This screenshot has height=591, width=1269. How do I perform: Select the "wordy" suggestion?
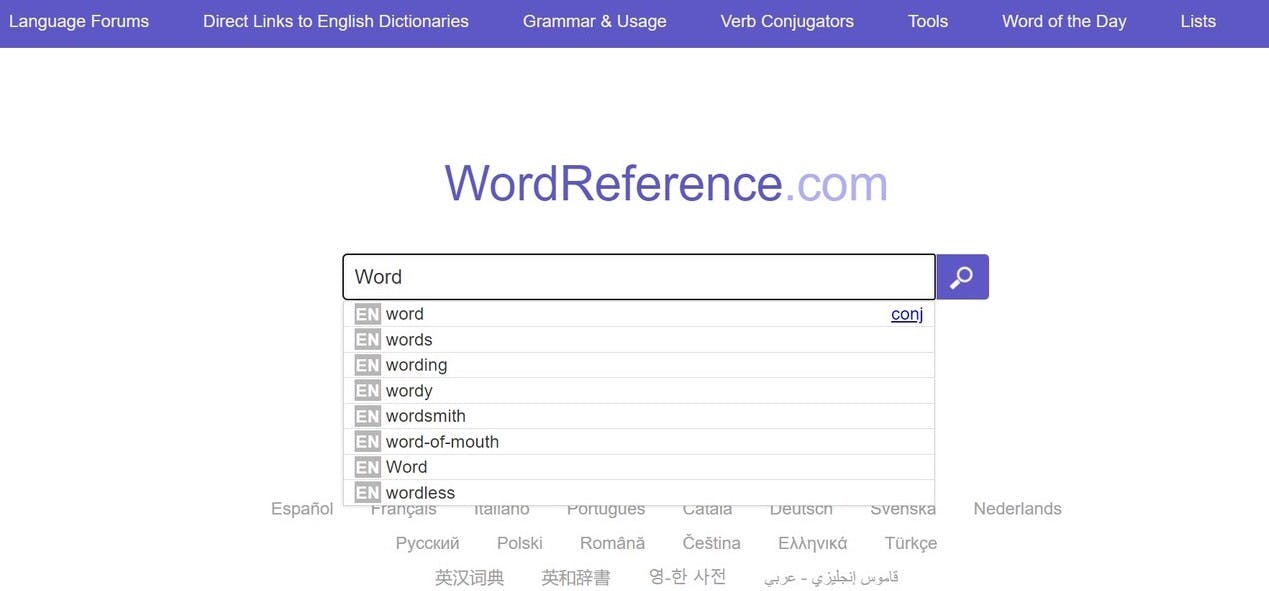[x=639, y=391]
